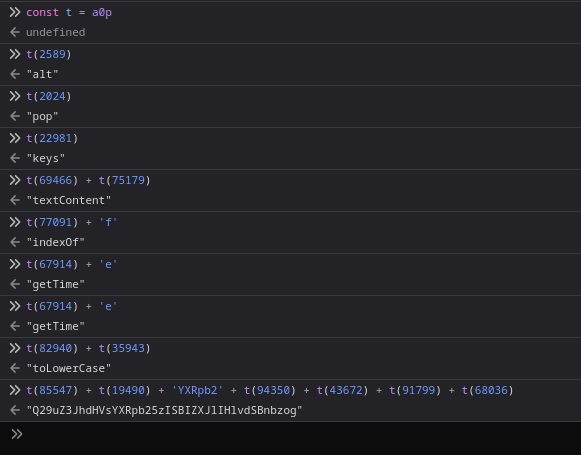Viewport: 581px width, 455px height.
Task: Click the "toLowerCase" output string
Action: pos(69,368)
